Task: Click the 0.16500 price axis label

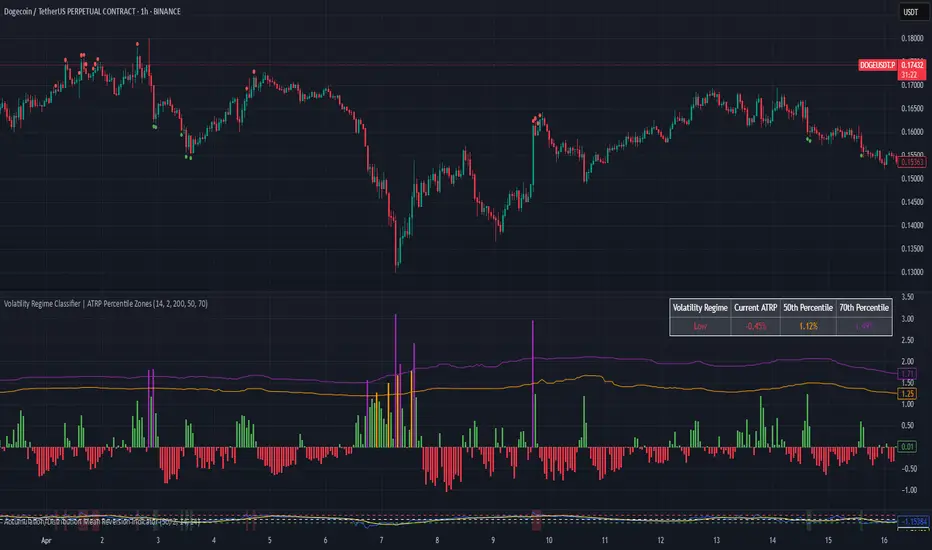Action: [x=912, y=109]
